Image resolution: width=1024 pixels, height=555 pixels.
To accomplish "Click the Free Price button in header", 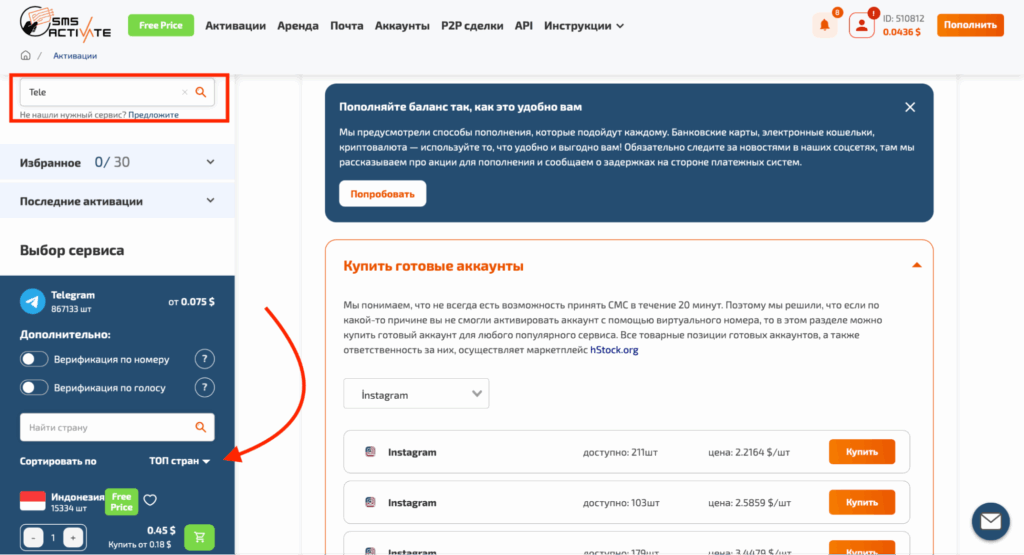I will tap(161, 25).
